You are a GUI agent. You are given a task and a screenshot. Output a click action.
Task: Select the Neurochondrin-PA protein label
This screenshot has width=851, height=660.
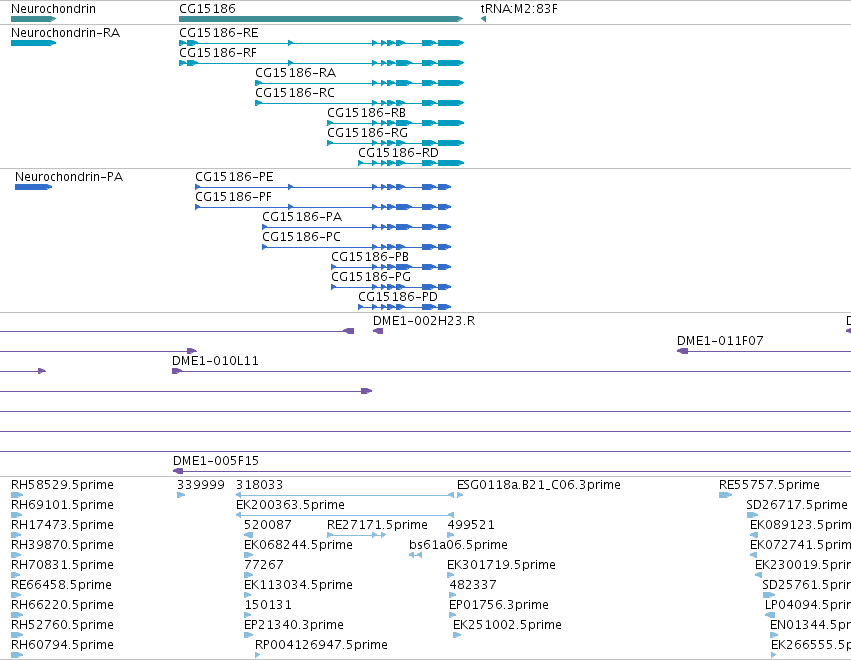click(69, 177)
